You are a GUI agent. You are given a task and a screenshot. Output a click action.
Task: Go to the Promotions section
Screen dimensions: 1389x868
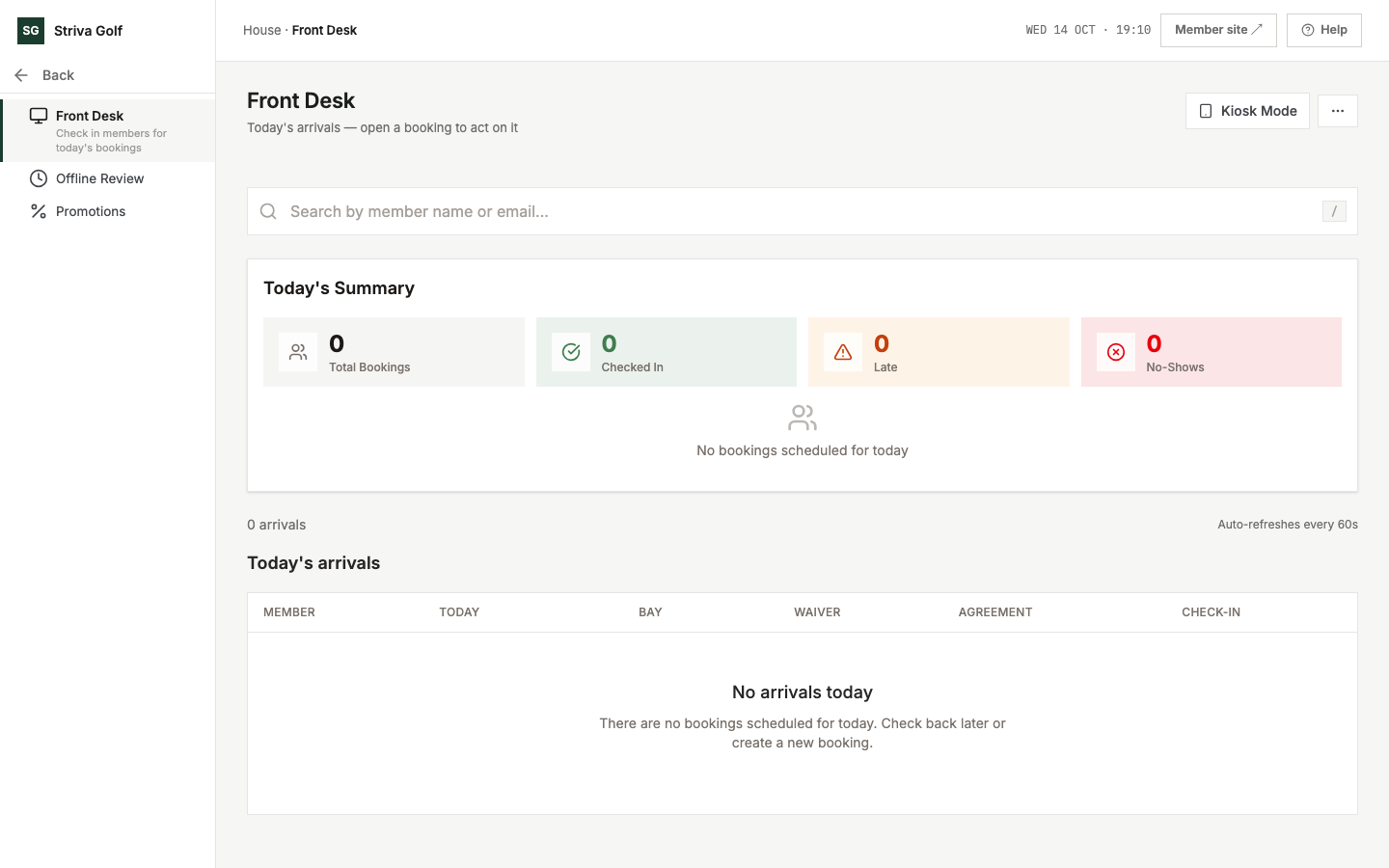[109, 211]
